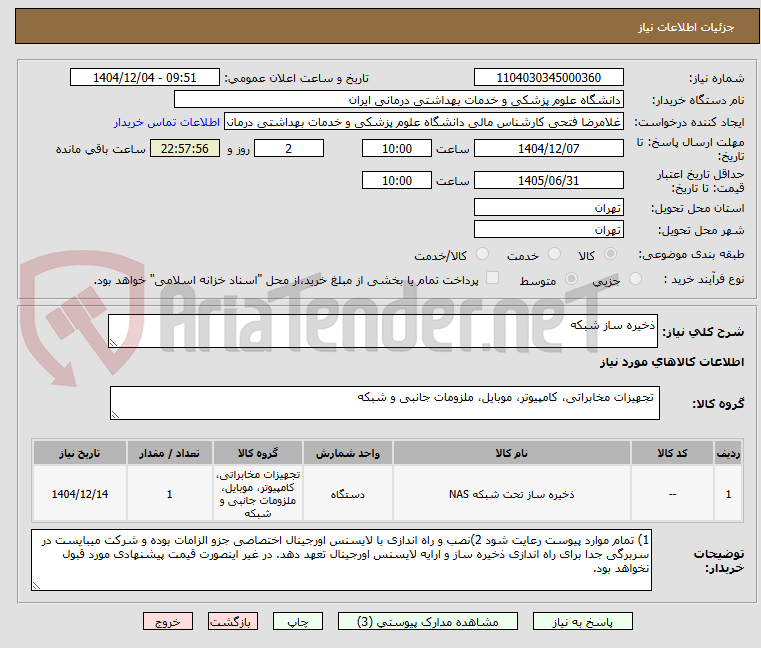The image size is (761, 648).
Task: Click the استان محل تحویل field
Action: pyautogui.click(x=548, y=208)
